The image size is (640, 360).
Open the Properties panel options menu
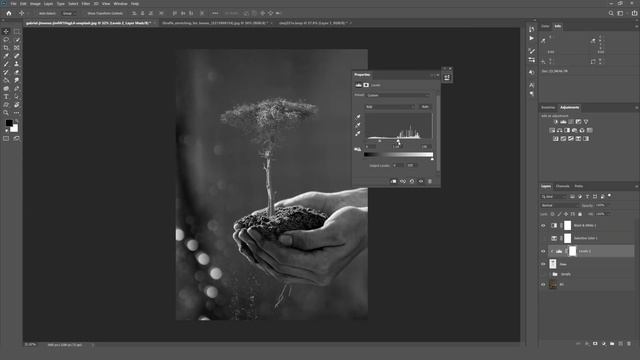[437, 75]
